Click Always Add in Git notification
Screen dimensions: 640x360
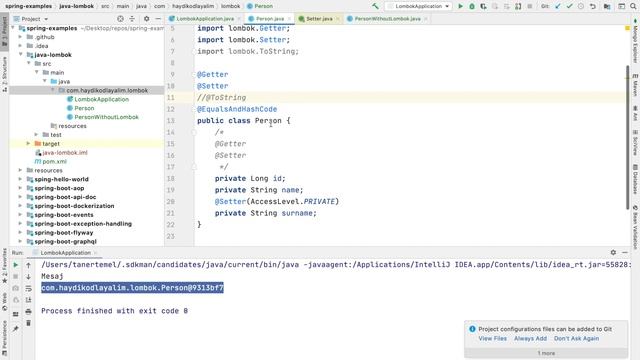click(530, 338)
